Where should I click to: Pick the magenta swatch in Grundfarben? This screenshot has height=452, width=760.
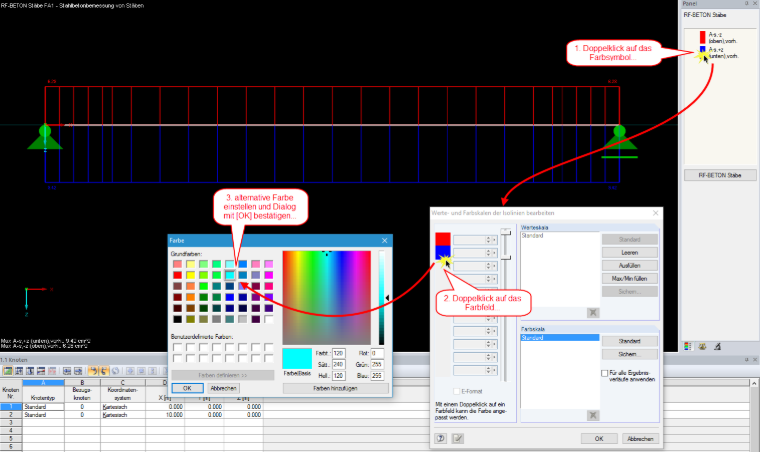269,275
